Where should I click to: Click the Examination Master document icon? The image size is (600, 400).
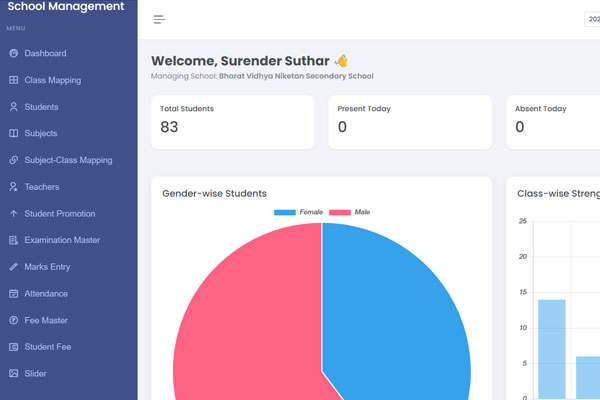pyautogui.click(x=14, y=240)
